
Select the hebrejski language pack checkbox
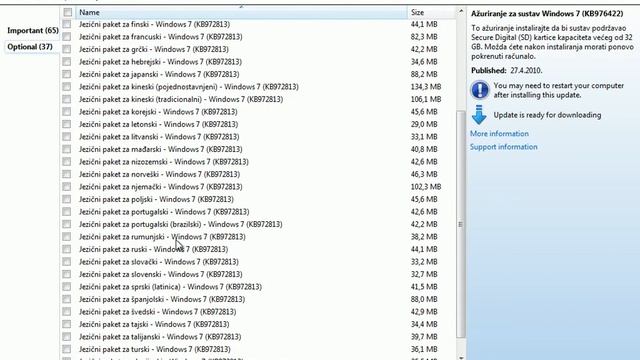(x=67, y=62)
